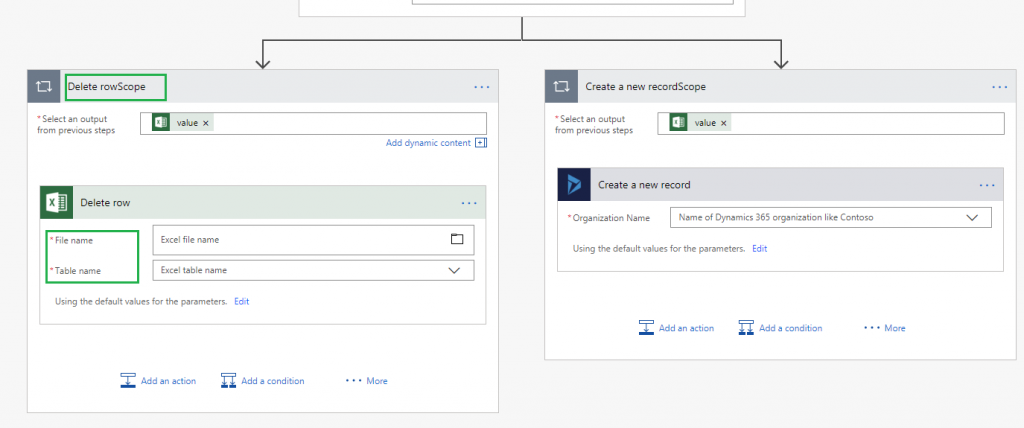Click the Excel file name input field
The height and width of the screenshot is (428, 1024).
pyautogui.click(x=300, y=240)
